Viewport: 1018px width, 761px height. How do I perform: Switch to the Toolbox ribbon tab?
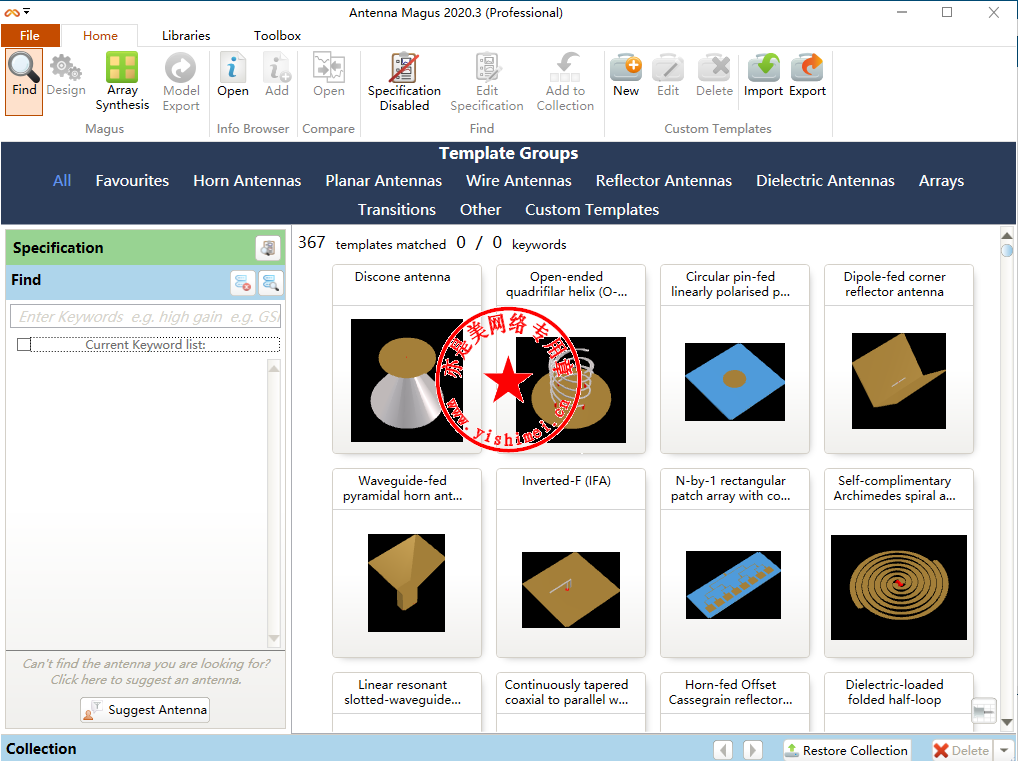click(277, 36)
